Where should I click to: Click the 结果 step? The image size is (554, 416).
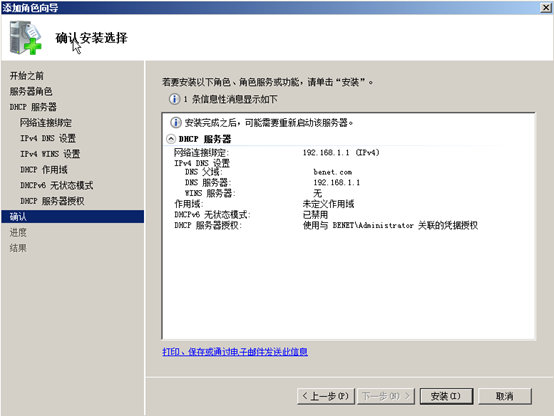click(18, 248)
